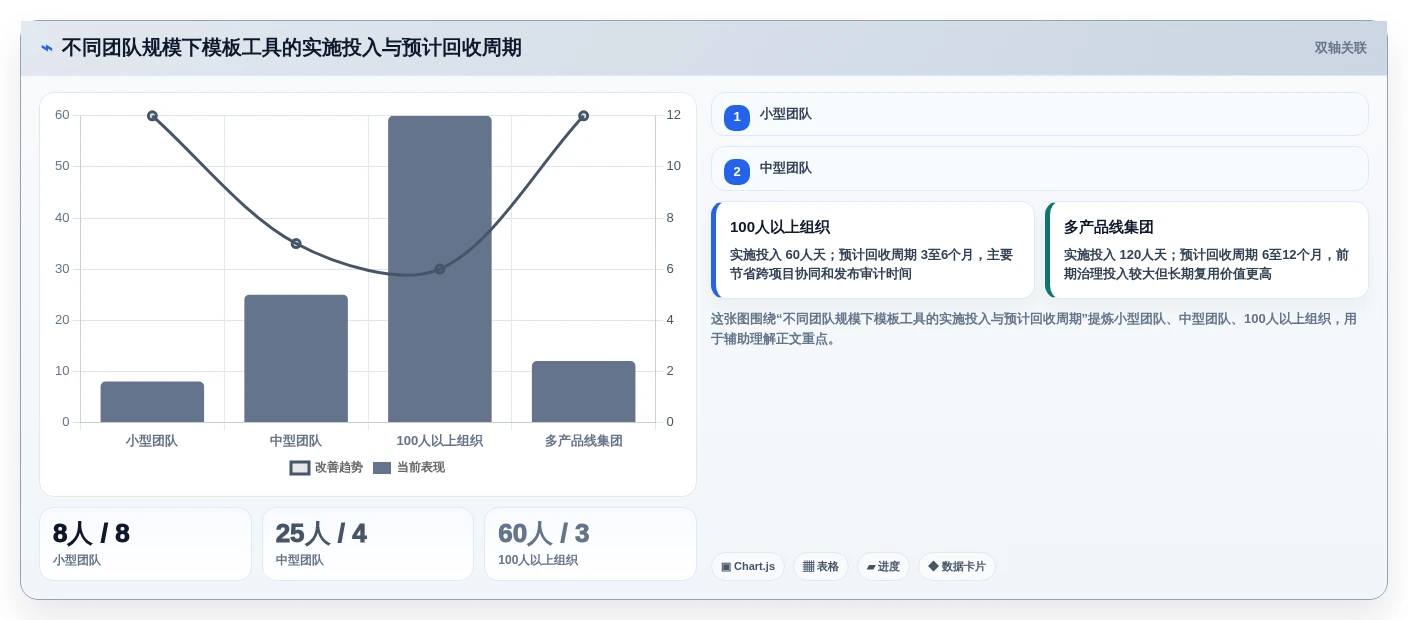Viewport: 1408px width, 620px height.
Task: Click the line point on 100人以上组织 bar
Action: pyautogui.click(x=440, y=269)
